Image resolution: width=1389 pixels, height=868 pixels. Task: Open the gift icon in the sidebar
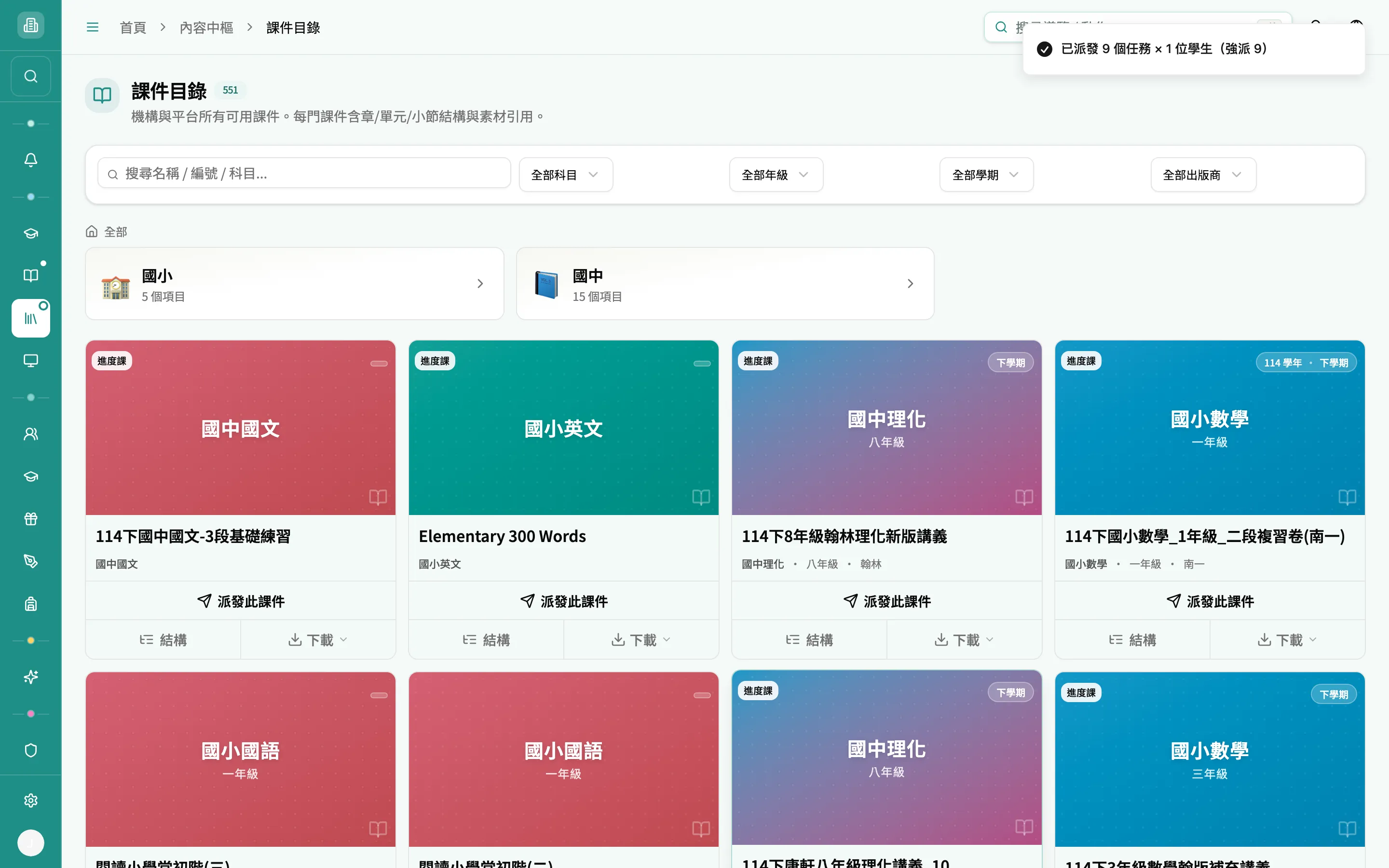pos(30,519)
